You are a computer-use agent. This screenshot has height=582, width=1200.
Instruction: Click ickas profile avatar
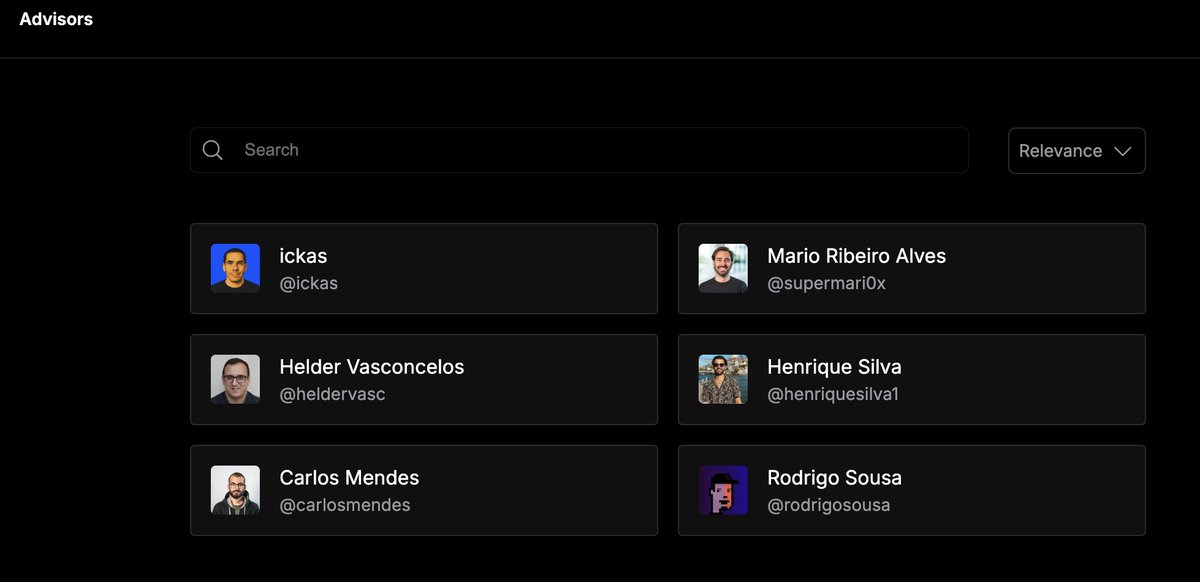pyautogui.click(x=235, y=268)
